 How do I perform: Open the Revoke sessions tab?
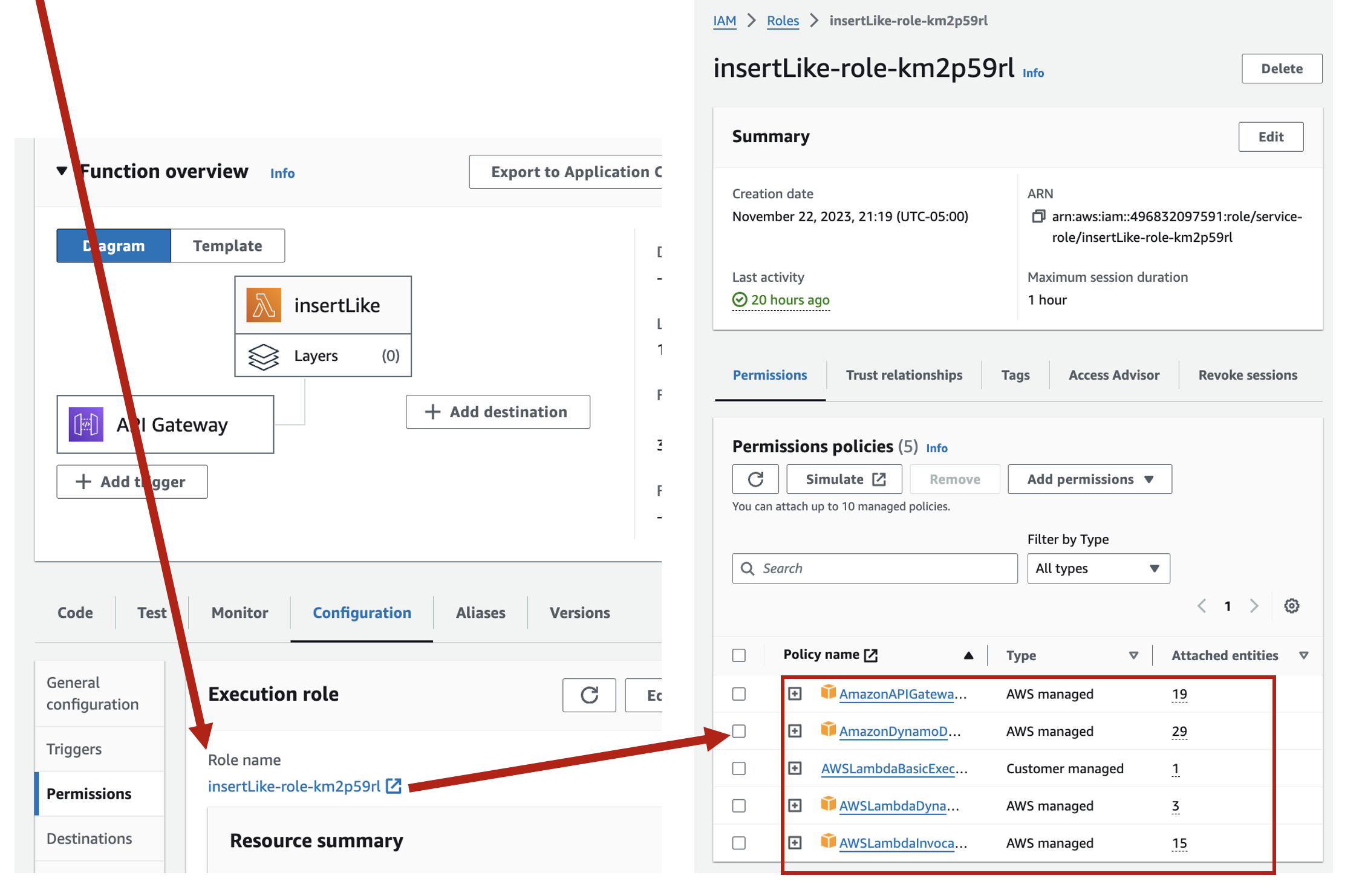point(1248,375)
